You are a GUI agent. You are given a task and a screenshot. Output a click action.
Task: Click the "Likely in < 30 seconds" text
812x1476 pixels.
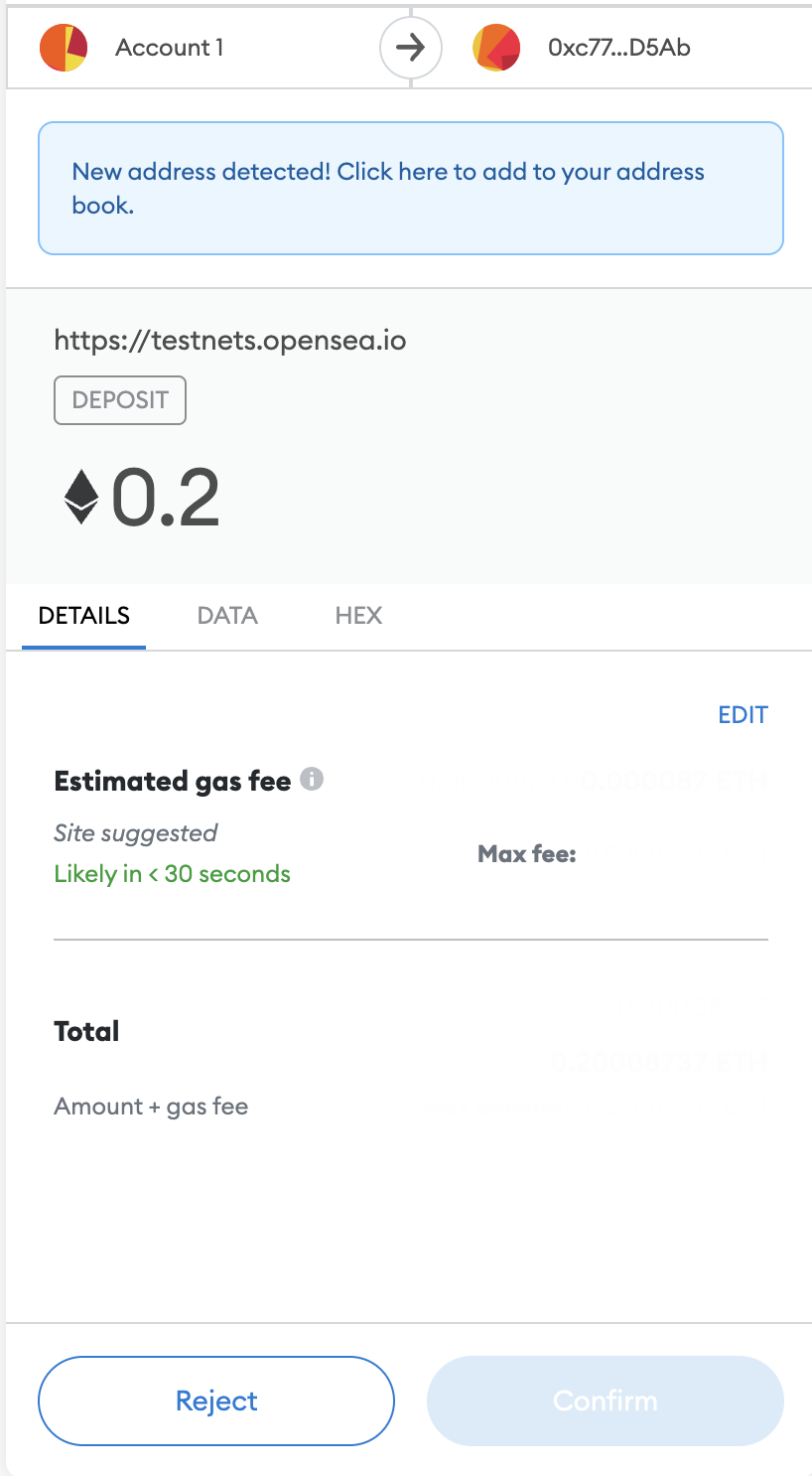[173, 874]
